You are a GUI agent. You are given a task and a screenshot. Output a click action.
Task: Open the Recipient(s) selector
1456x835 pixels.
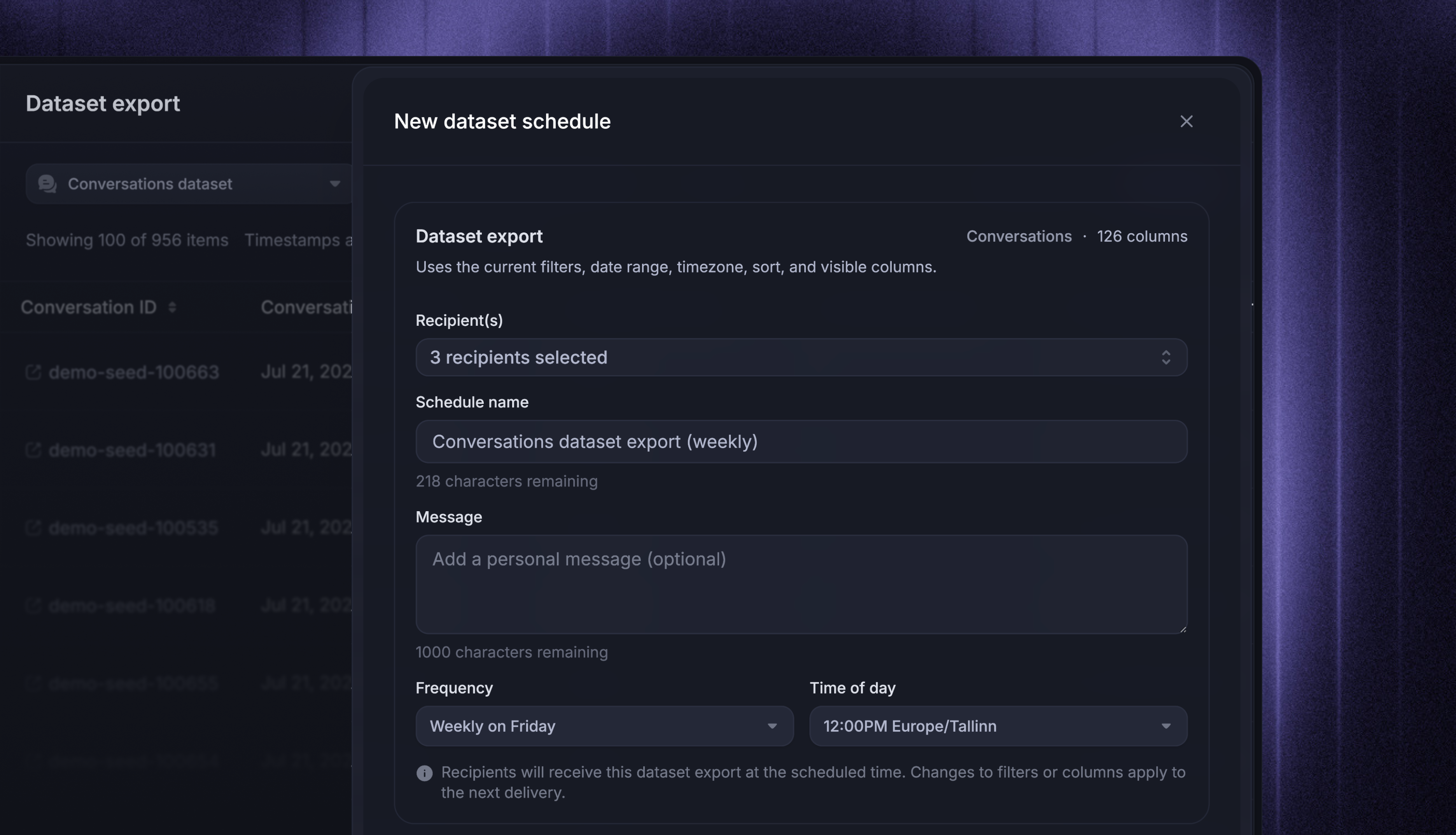[801, 357]
